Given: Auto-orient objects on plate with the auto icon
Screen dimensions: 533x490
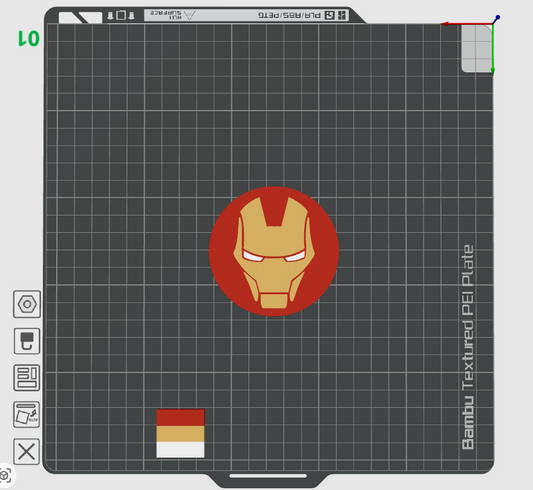Looking at the screenshot, I should coord(27,415).
